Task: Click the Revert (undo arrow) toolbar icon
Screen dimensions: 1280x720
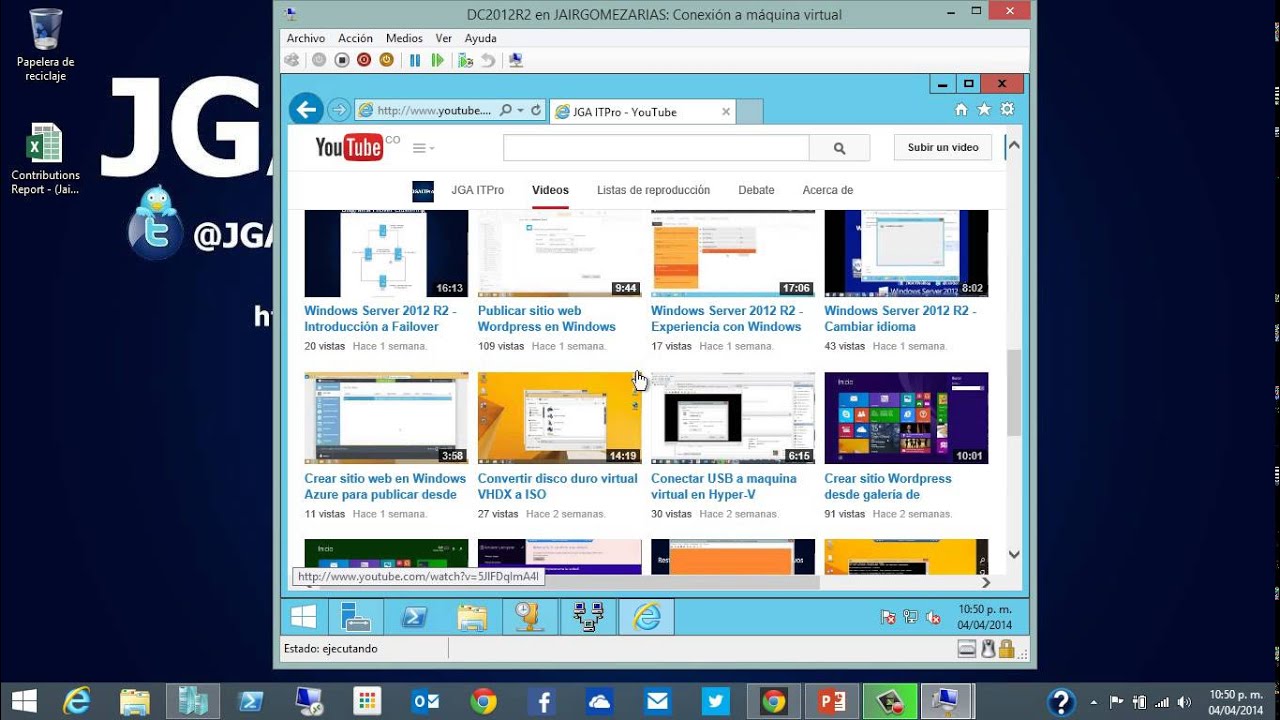Action: [488, 60]
